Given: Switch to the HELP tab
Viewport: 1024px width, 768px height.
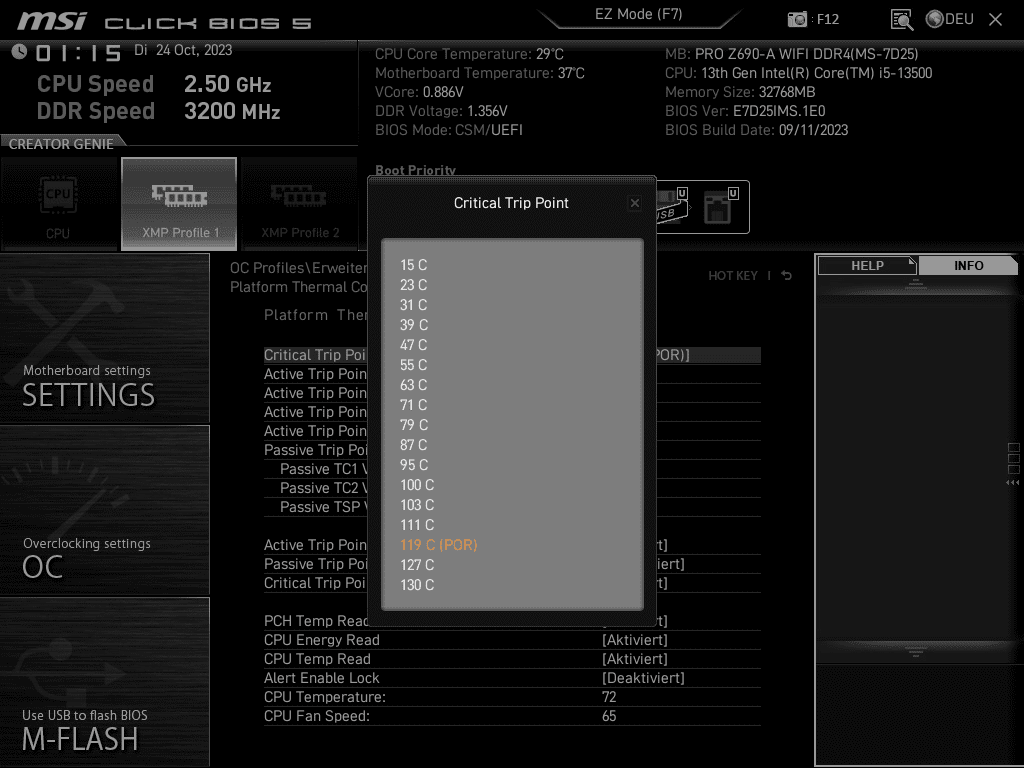Looking at the screenshot, I should 867,266.
